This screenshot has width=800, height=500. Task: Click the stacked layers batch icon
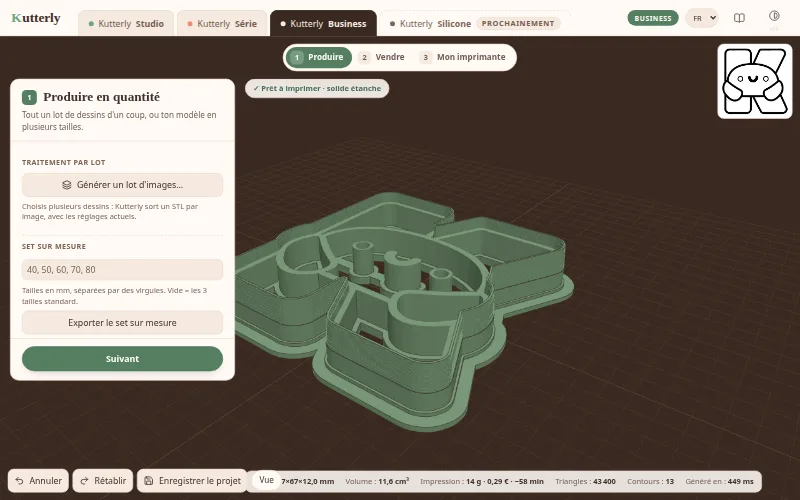[x=67, y=185]
